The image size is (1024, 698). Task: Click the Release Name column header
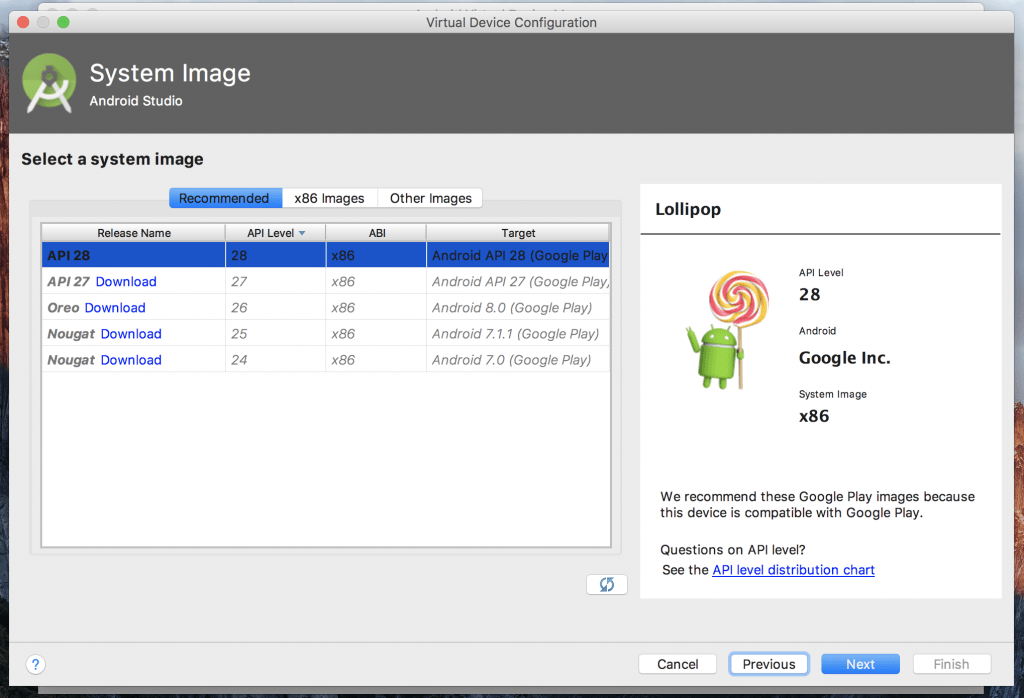[134, 233]
